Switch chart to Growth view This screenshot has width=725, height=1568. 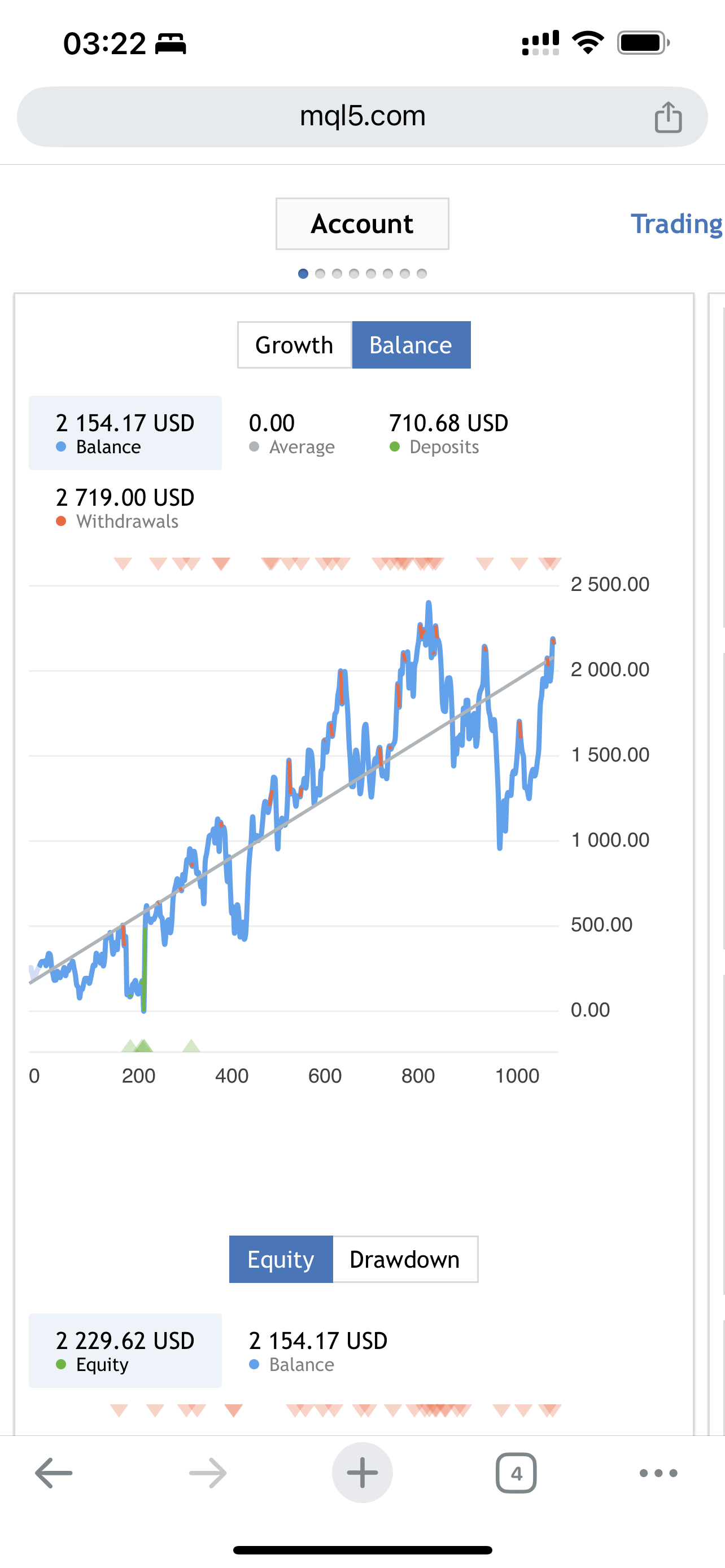click(x=294, y=345)
